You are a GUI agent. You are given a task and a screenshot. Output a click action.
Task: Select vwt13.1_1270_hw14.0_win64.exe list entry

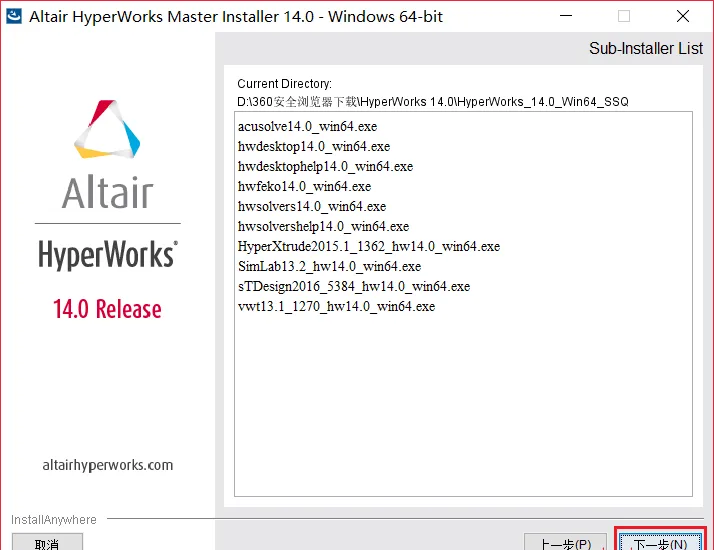coord(336,306)
